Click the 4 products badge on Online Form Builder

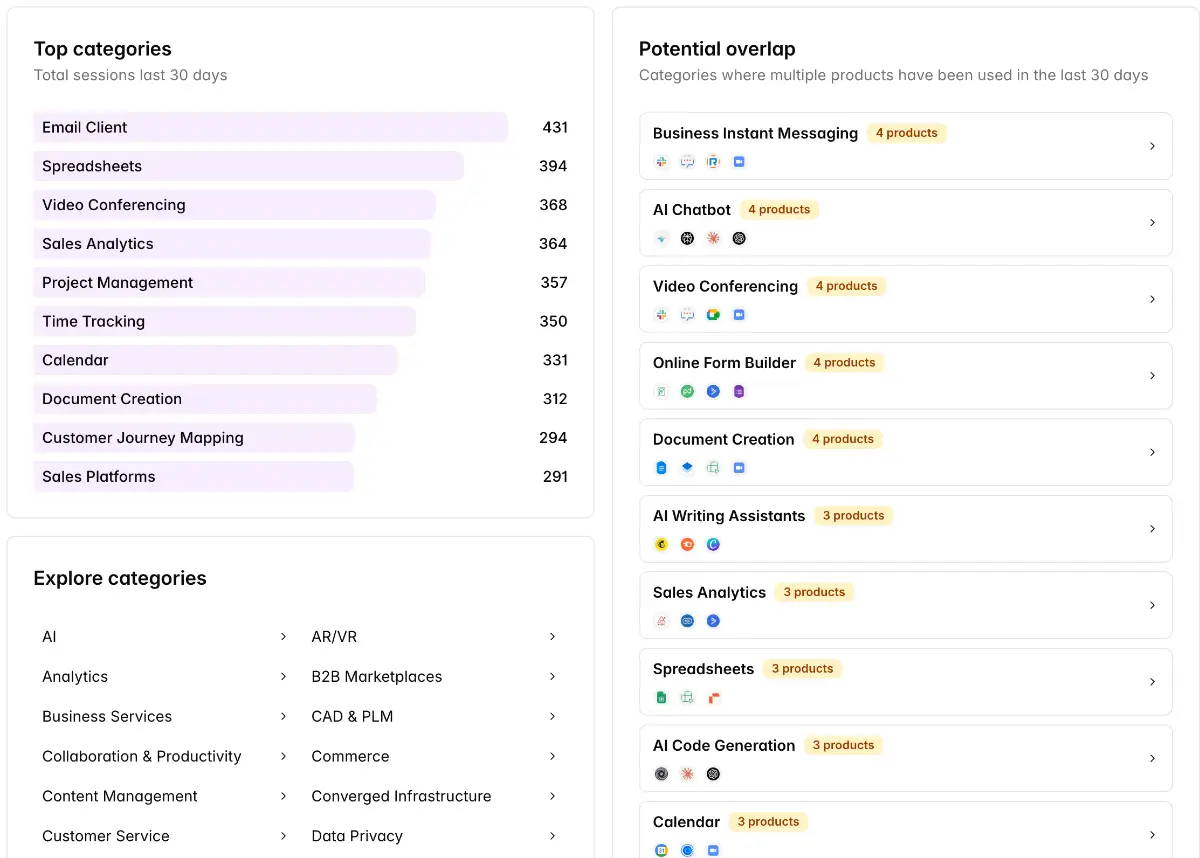coord(843,362)
